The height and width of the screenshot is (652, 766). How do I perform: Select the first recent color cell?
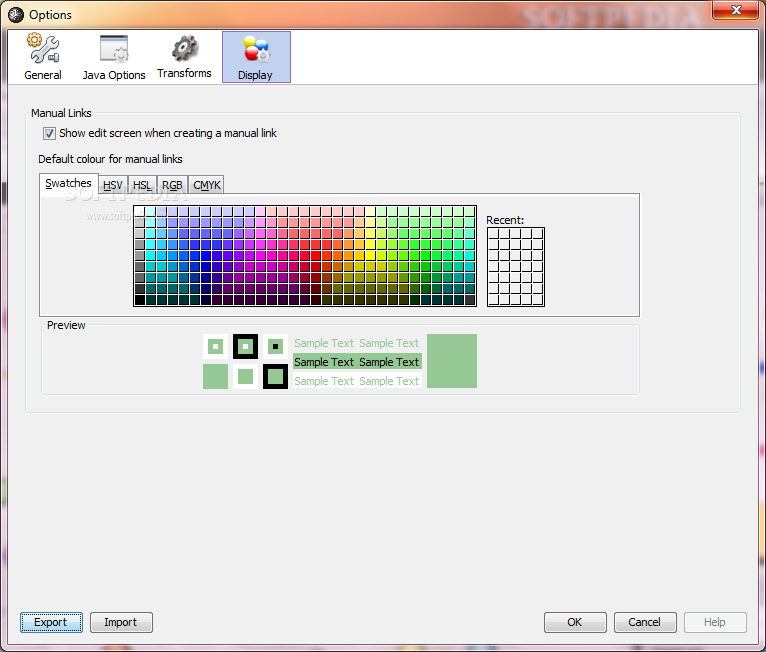493,233
